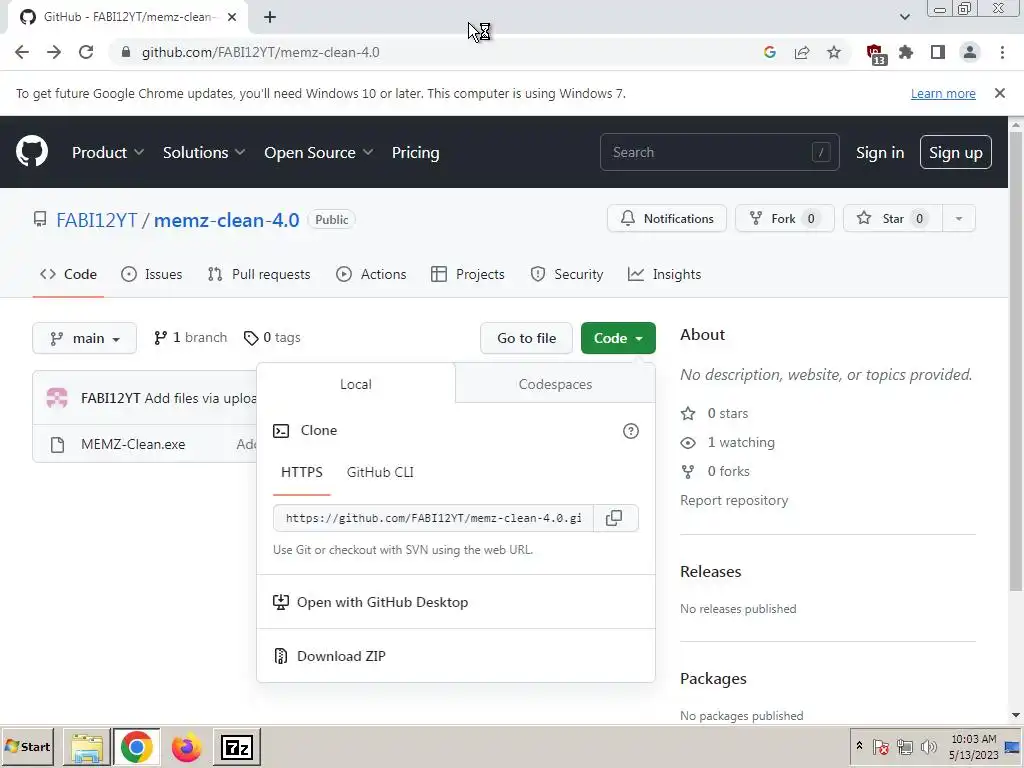1024x768 pixels.
Task: Click the Learn more update link
Action: pyautogui.click(x=943, y=93)
